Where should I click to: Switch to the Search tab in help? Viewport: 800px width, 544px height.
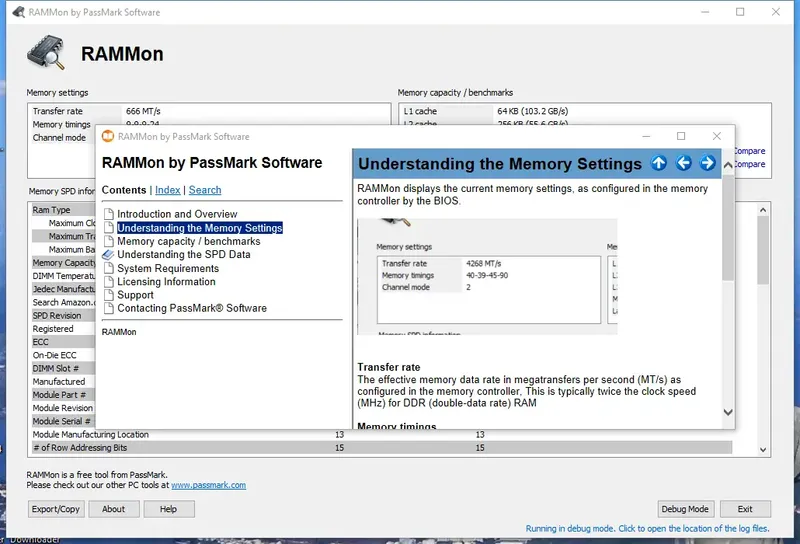pyautogui.click(x=205, y=190)
